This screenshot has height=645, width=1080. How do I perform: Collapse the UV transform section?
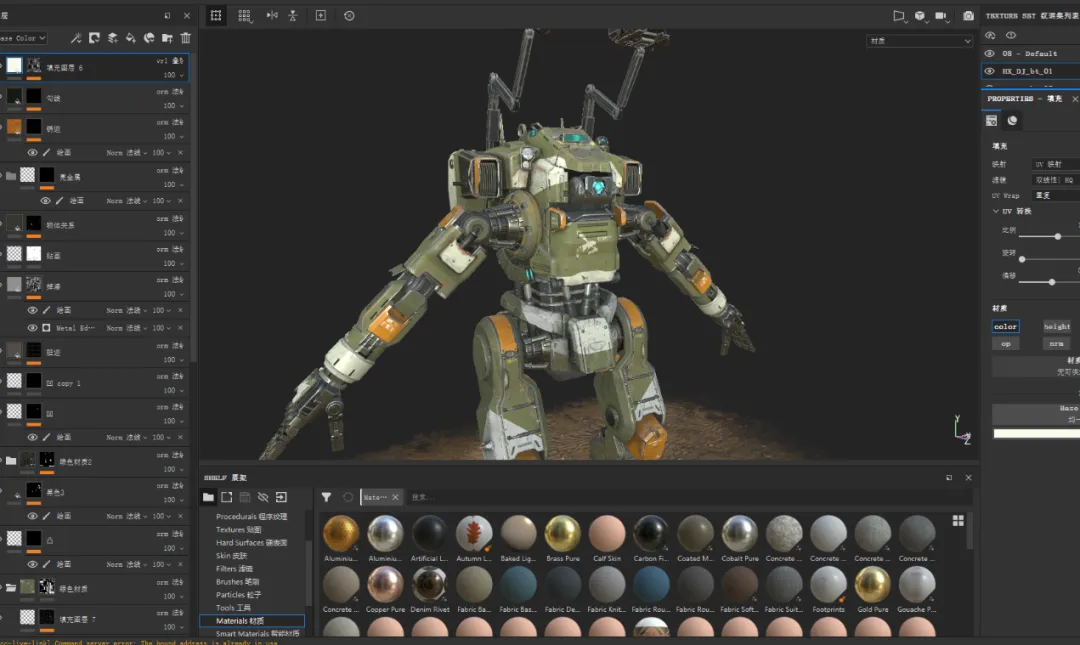(x=995, y=211)
